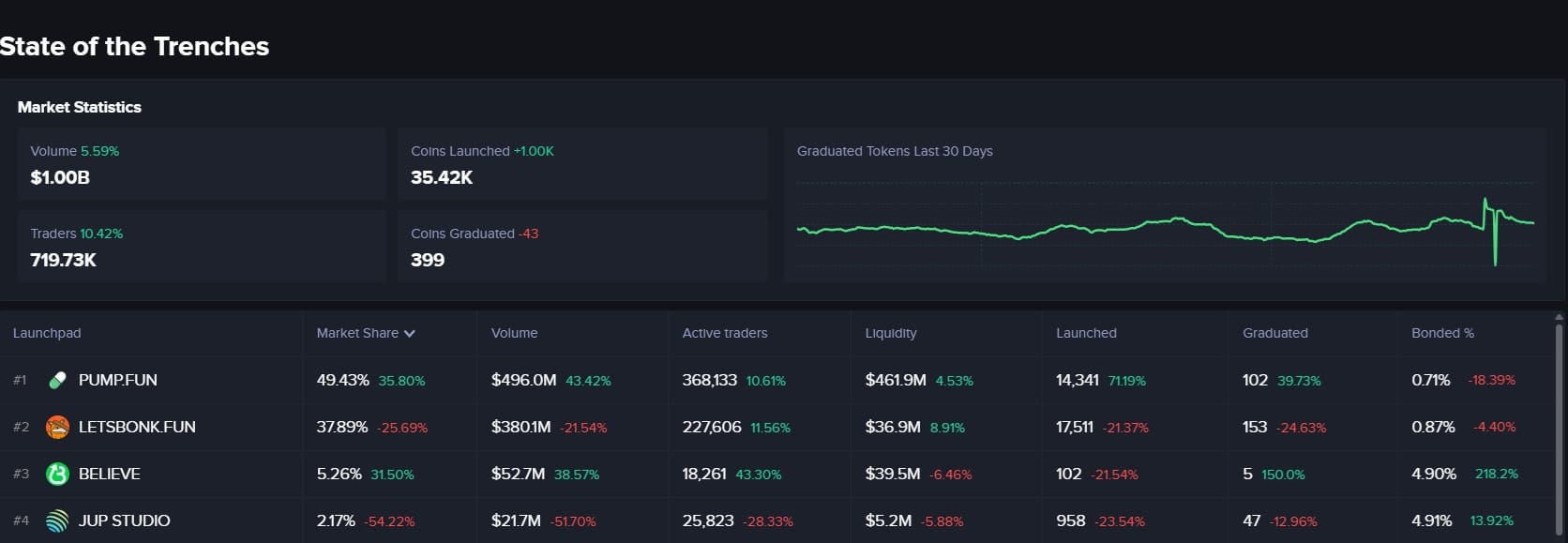The width and height of the screenshot is (1568, 543).
Task: Click JUP STUDIO bonded 4.91%
Action: click(x=1432, y=520)
